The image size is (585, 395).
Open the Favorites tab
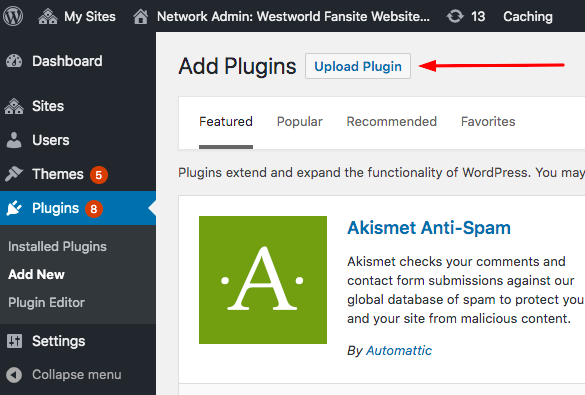click(x=488, y=122)
